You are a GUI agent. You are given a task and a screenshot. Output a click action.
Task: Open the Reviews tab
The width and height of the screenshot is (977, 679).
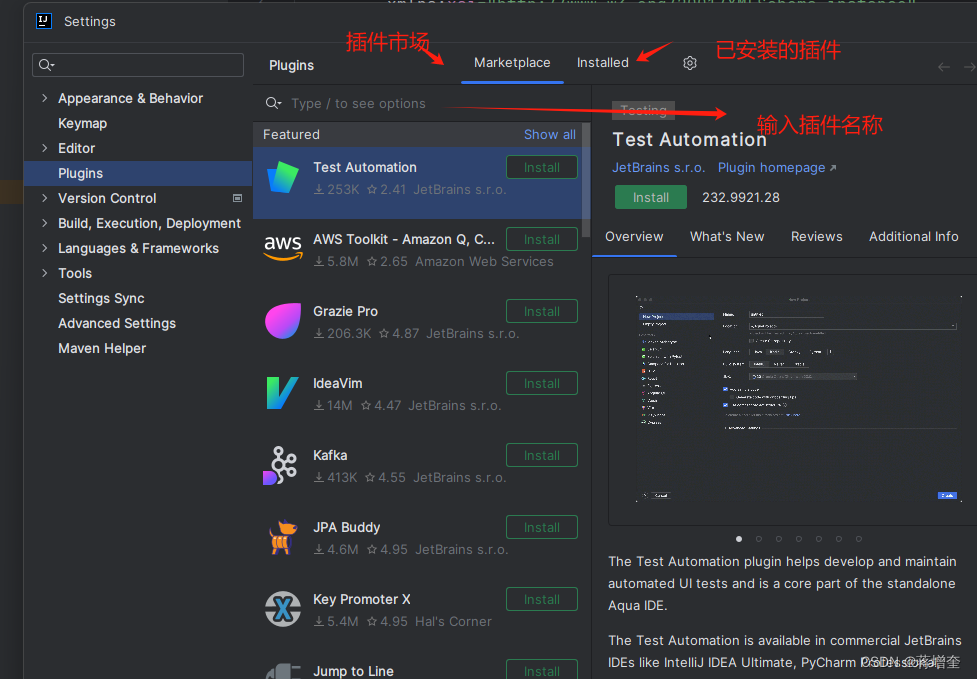point(816,237)
